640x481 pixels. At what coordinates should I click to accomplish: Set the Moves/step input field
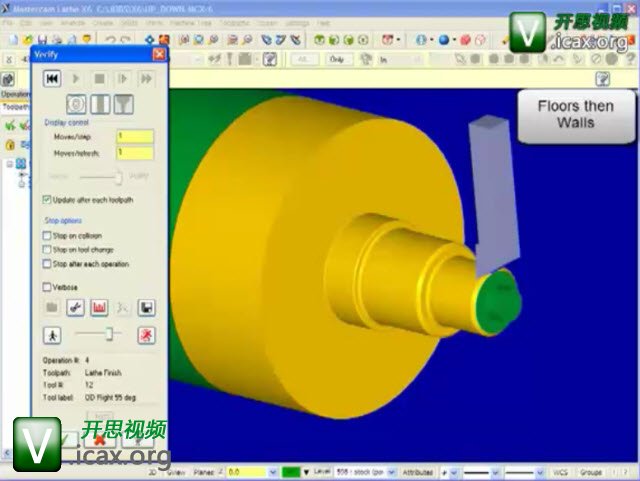[x=135, y=136]
